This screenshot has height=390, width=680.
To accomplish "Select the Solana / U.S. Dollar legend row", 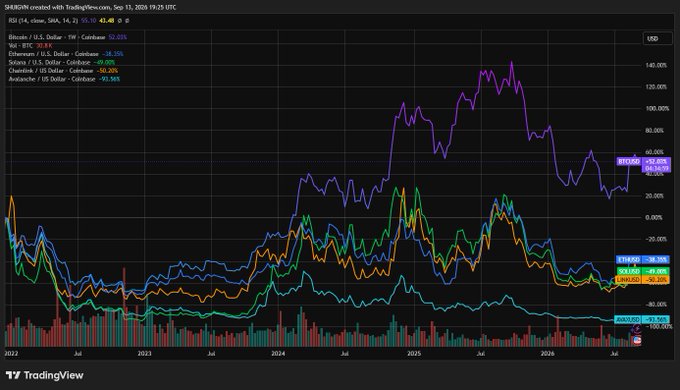I will [62, 62].
